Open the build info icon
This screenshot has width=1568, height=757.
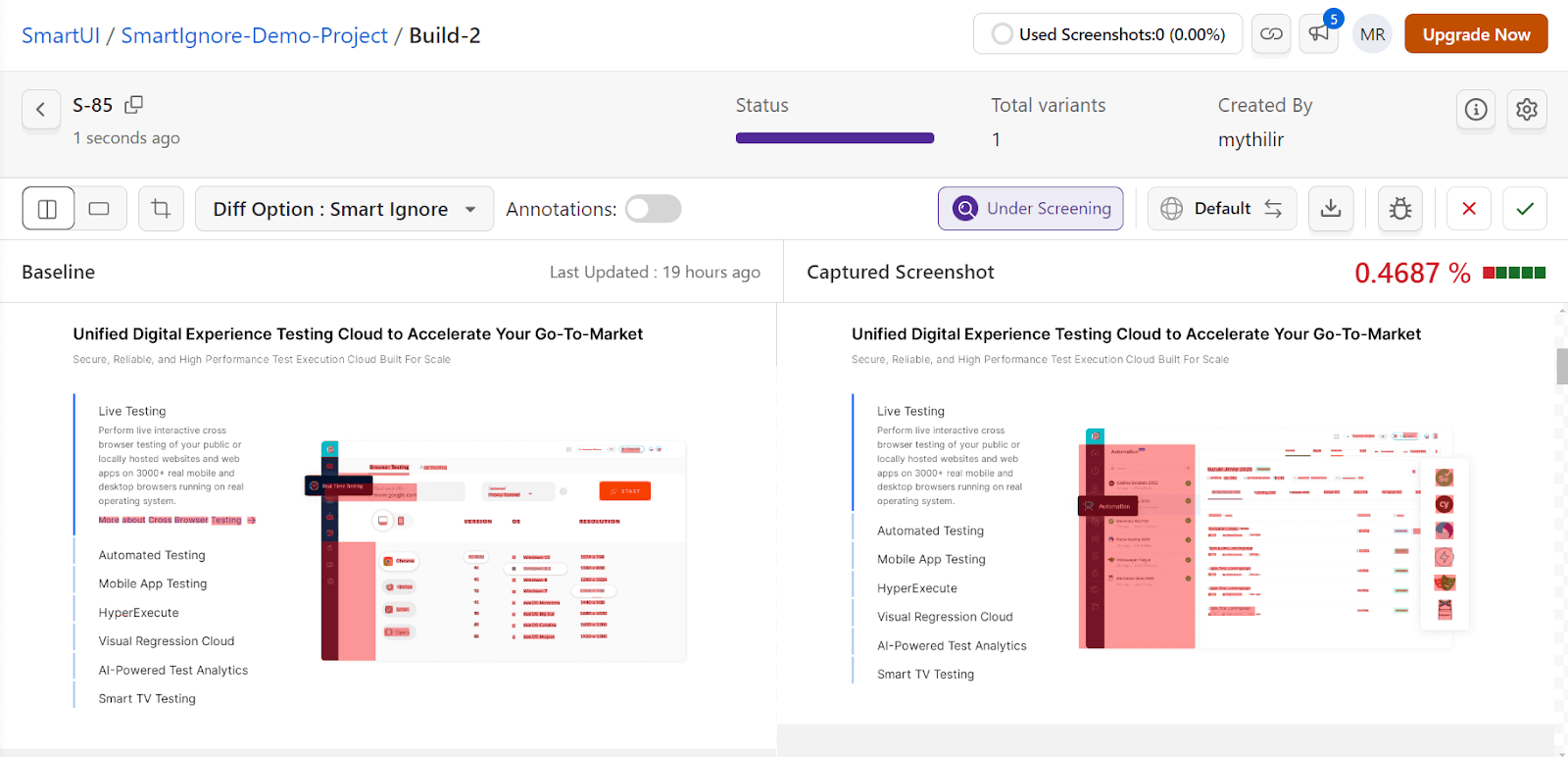(x=1476, y=109)
